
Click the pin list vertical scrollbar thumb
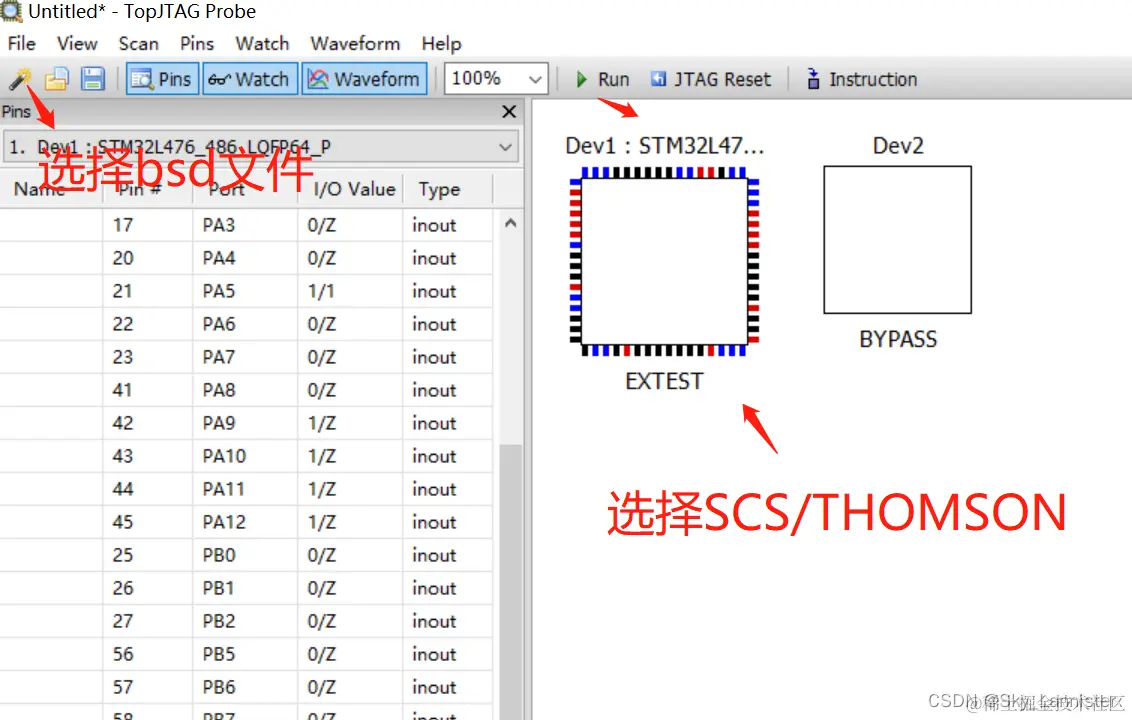510,581
